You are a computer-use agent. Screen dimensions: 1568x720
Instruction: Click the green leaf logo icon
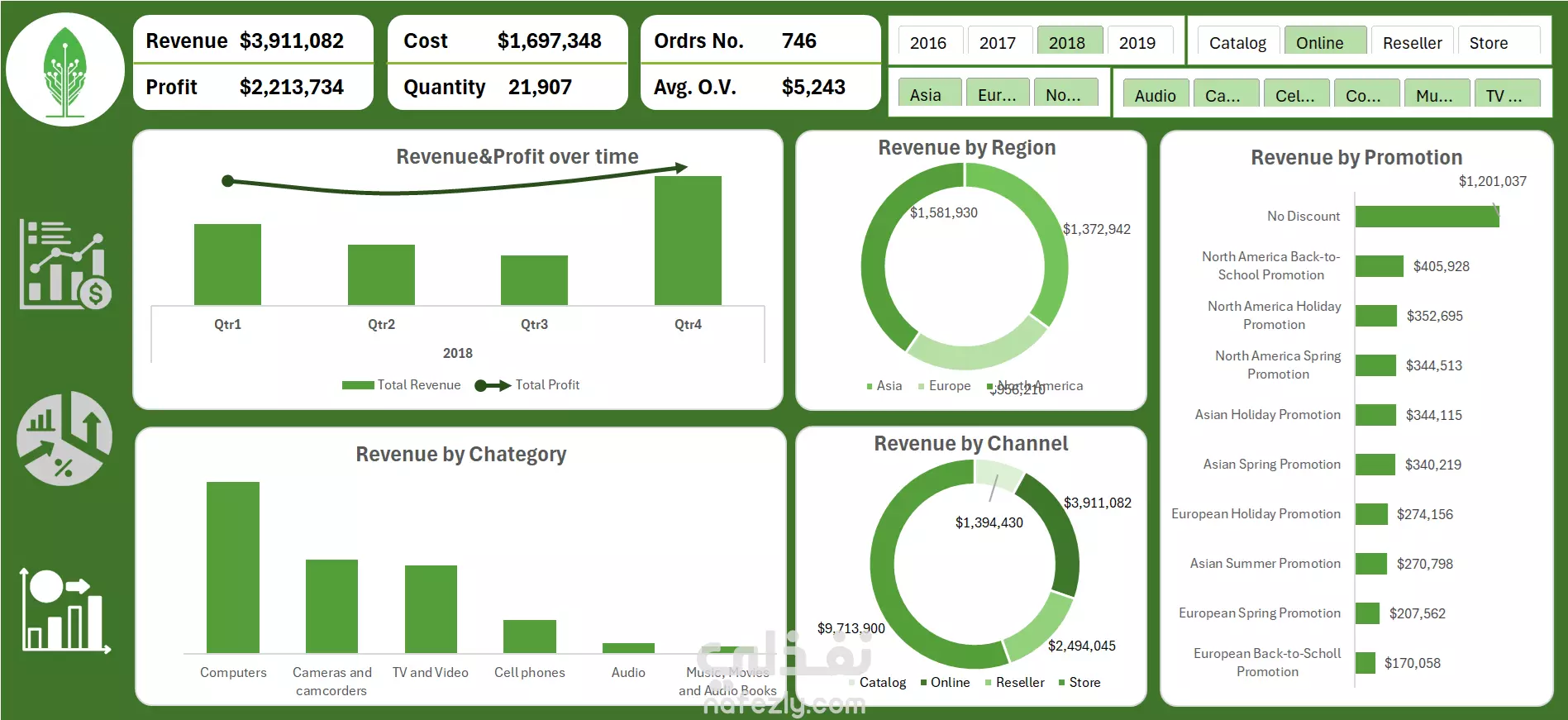(x=65, y=71)
